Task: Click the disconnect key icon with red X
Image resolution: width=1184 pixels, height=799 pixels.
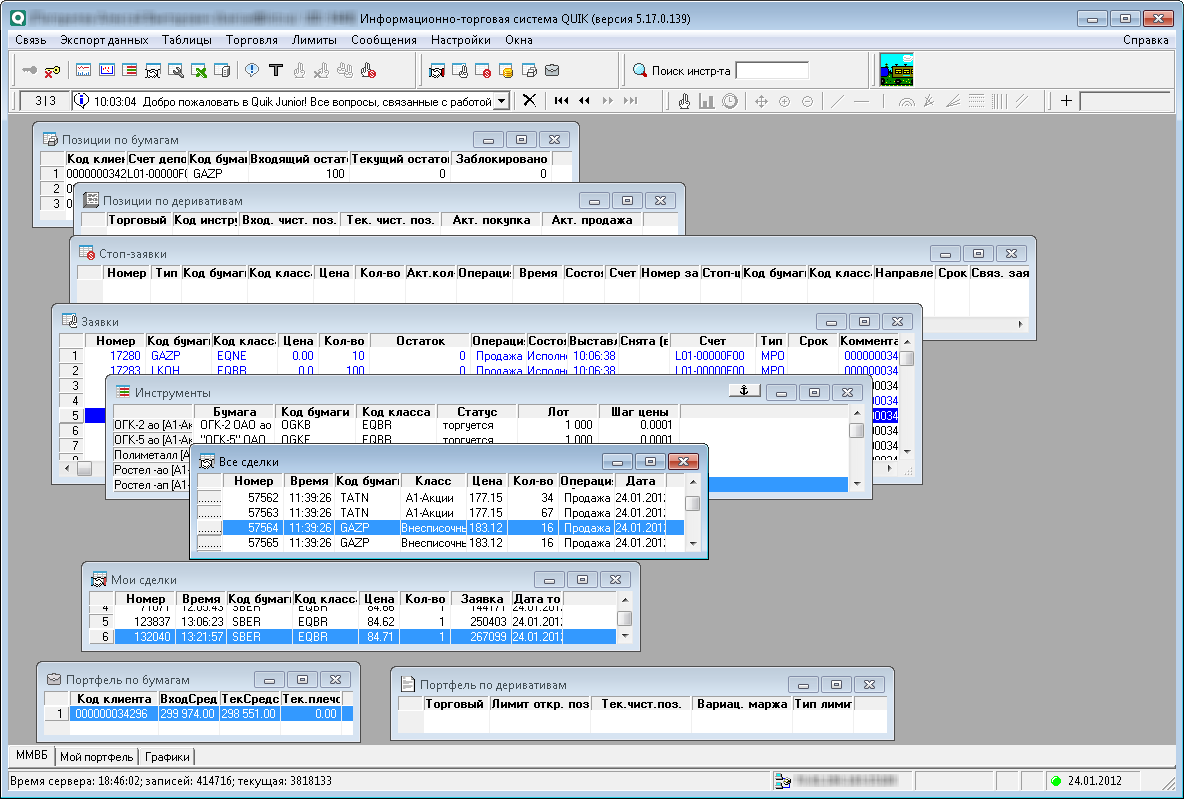Action: point(52,71)
